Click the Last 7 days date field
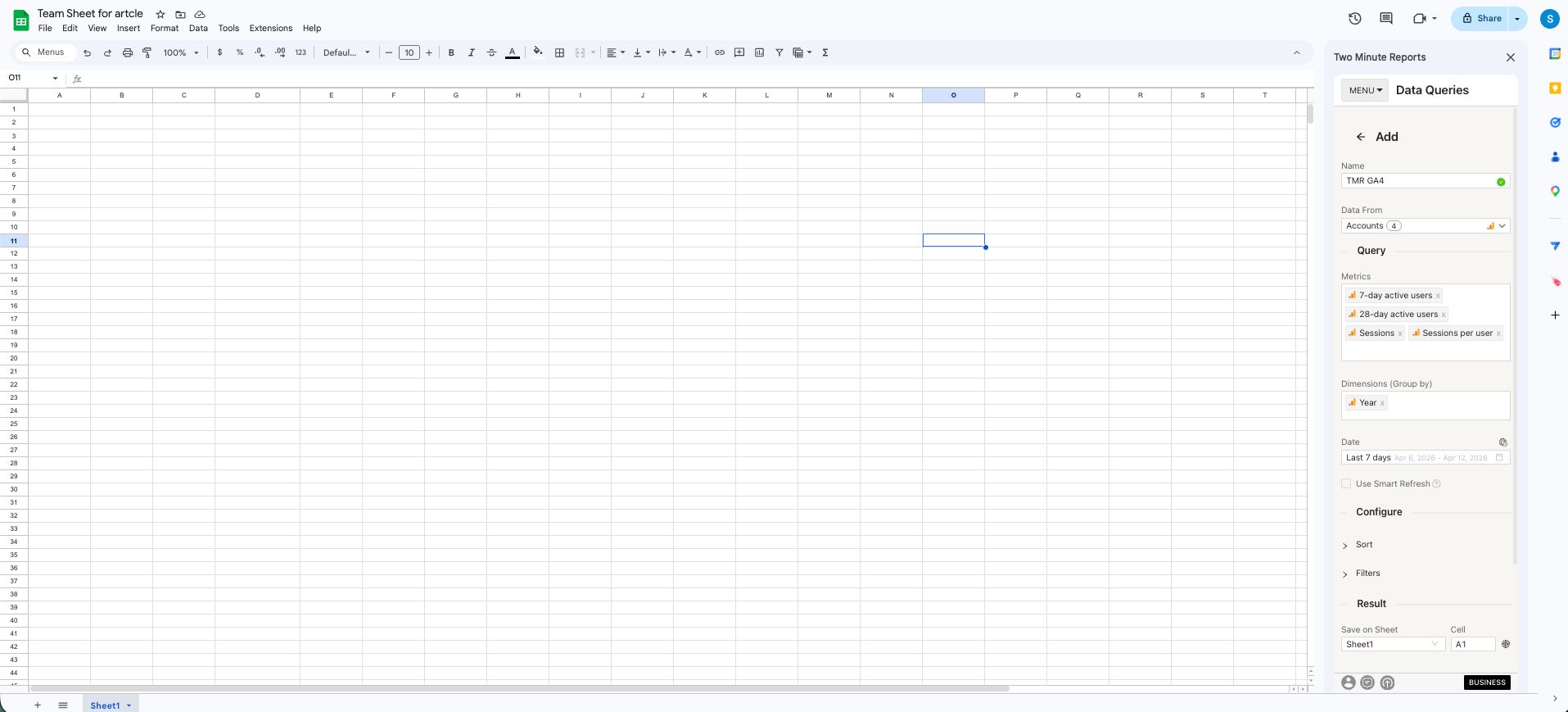The height and width of the screenshot is (712, 1568). 1426,457
